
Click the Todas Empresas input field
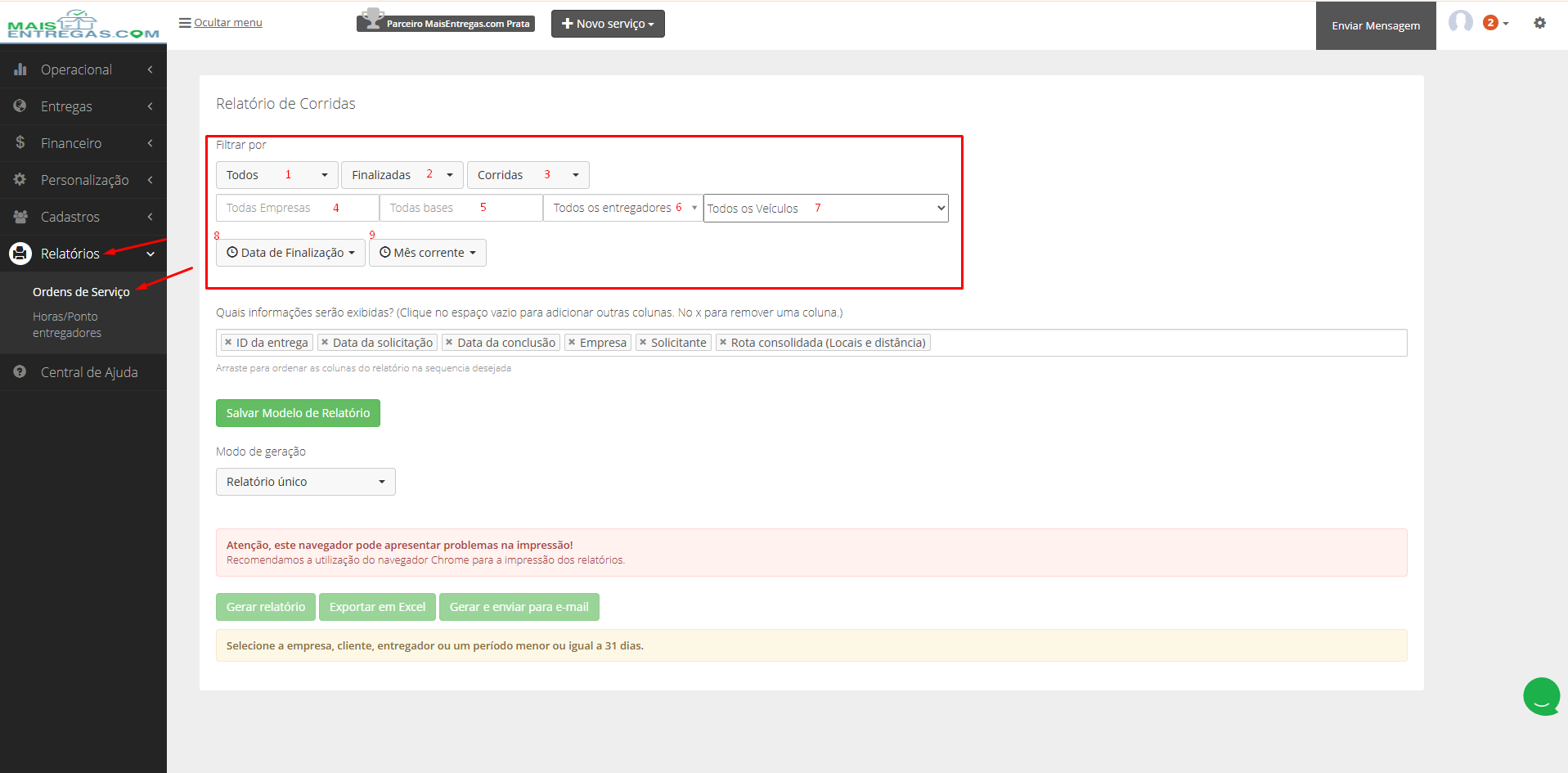pyautogui.click(x=298, y=208)
